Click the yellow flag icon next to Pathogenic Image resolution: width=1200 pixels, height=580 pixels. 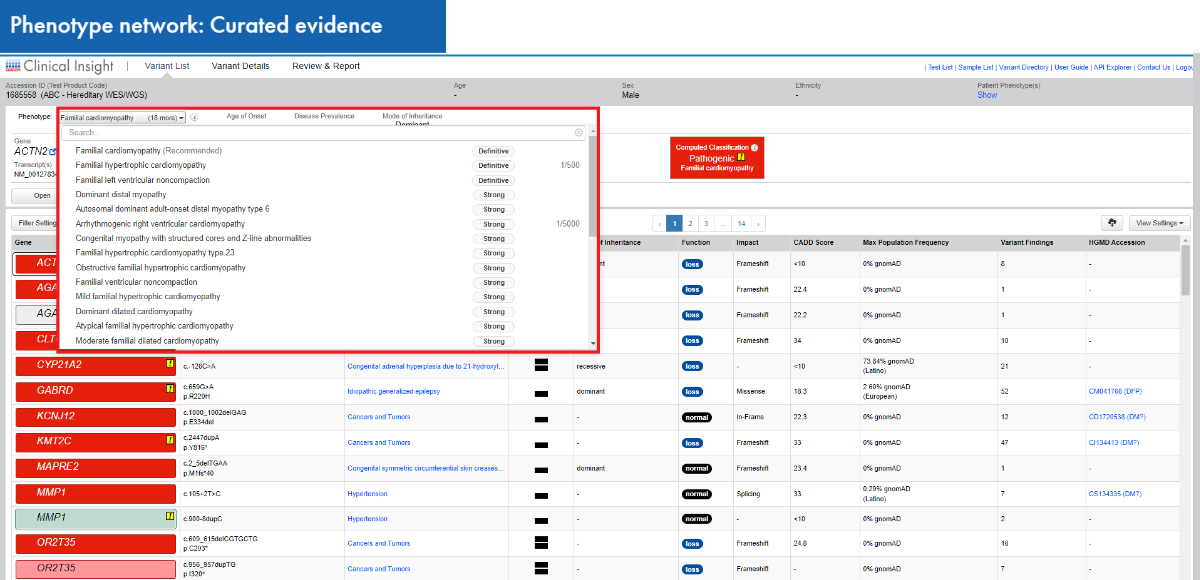741,158
